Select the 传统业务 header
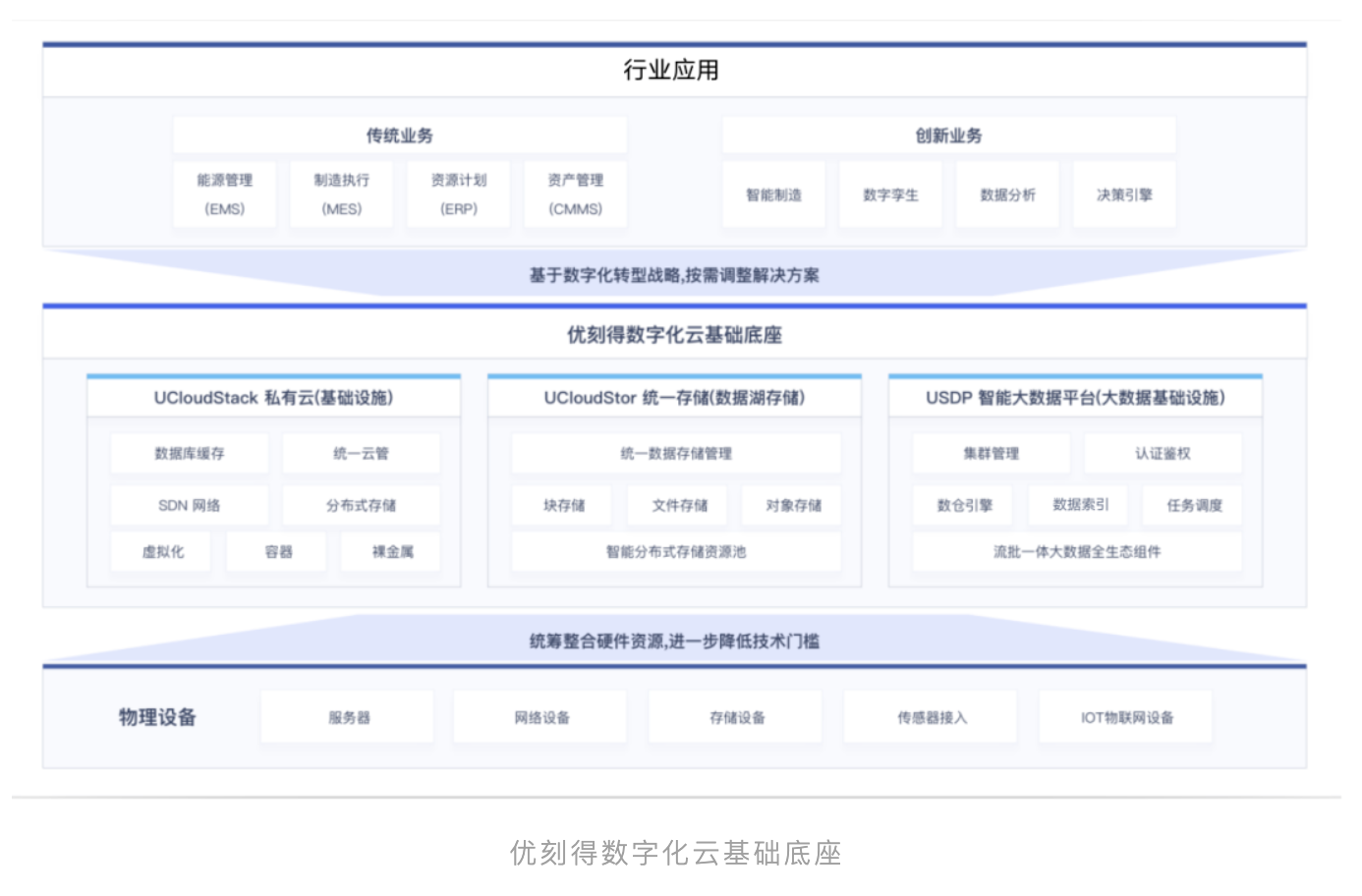The image size is (1362, 896). [399, 136]
